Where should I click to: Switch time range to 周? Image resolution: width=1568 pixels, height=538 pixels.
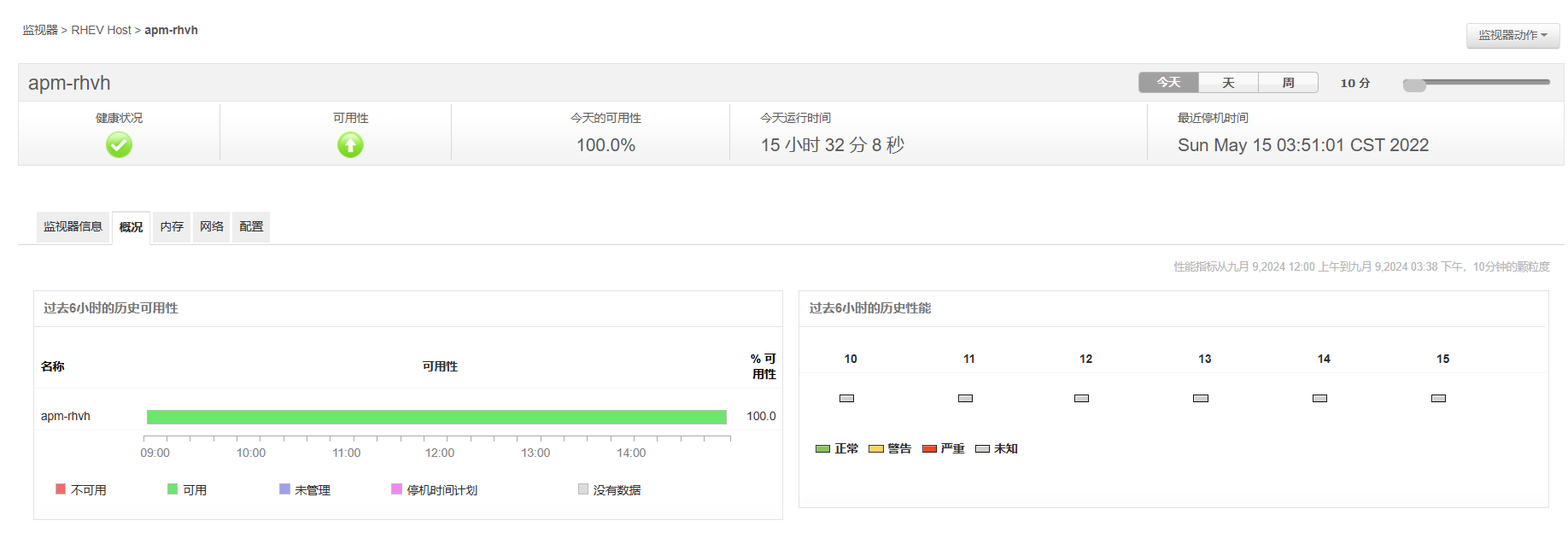tap(1288, 83)
